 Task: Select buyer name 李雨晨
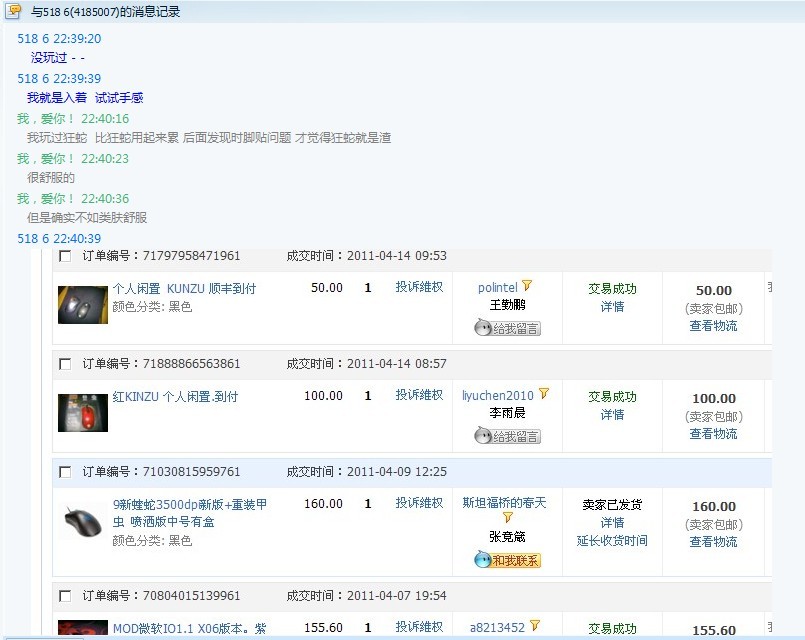click(x=507, y=413)
